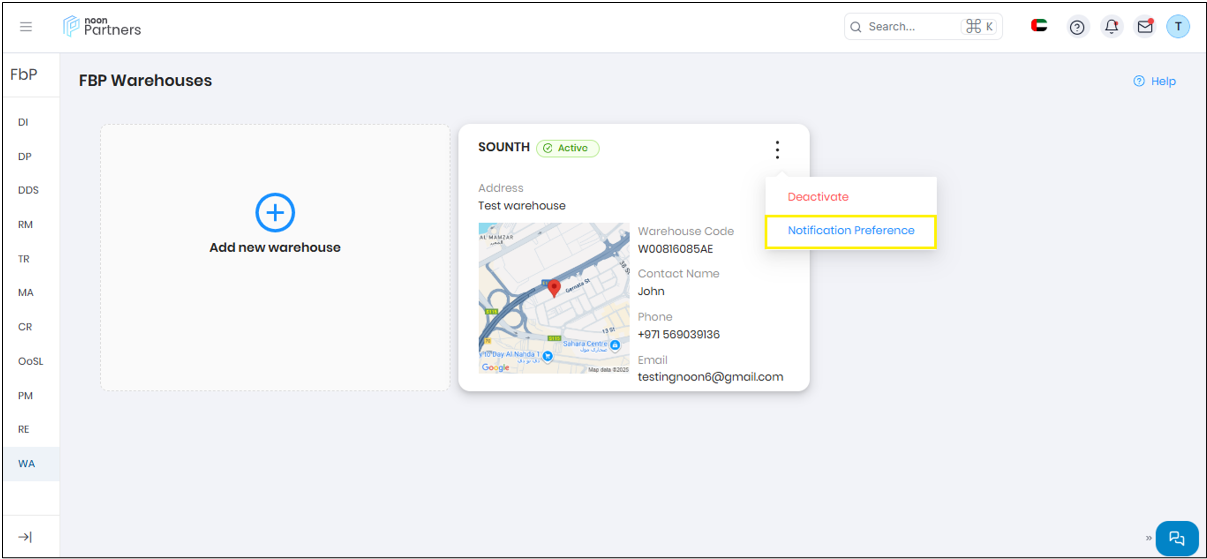Expand the sidebar with arrow icon
Image resolution: width=1207 pixels, height=559 pixels.
point(25,537)
